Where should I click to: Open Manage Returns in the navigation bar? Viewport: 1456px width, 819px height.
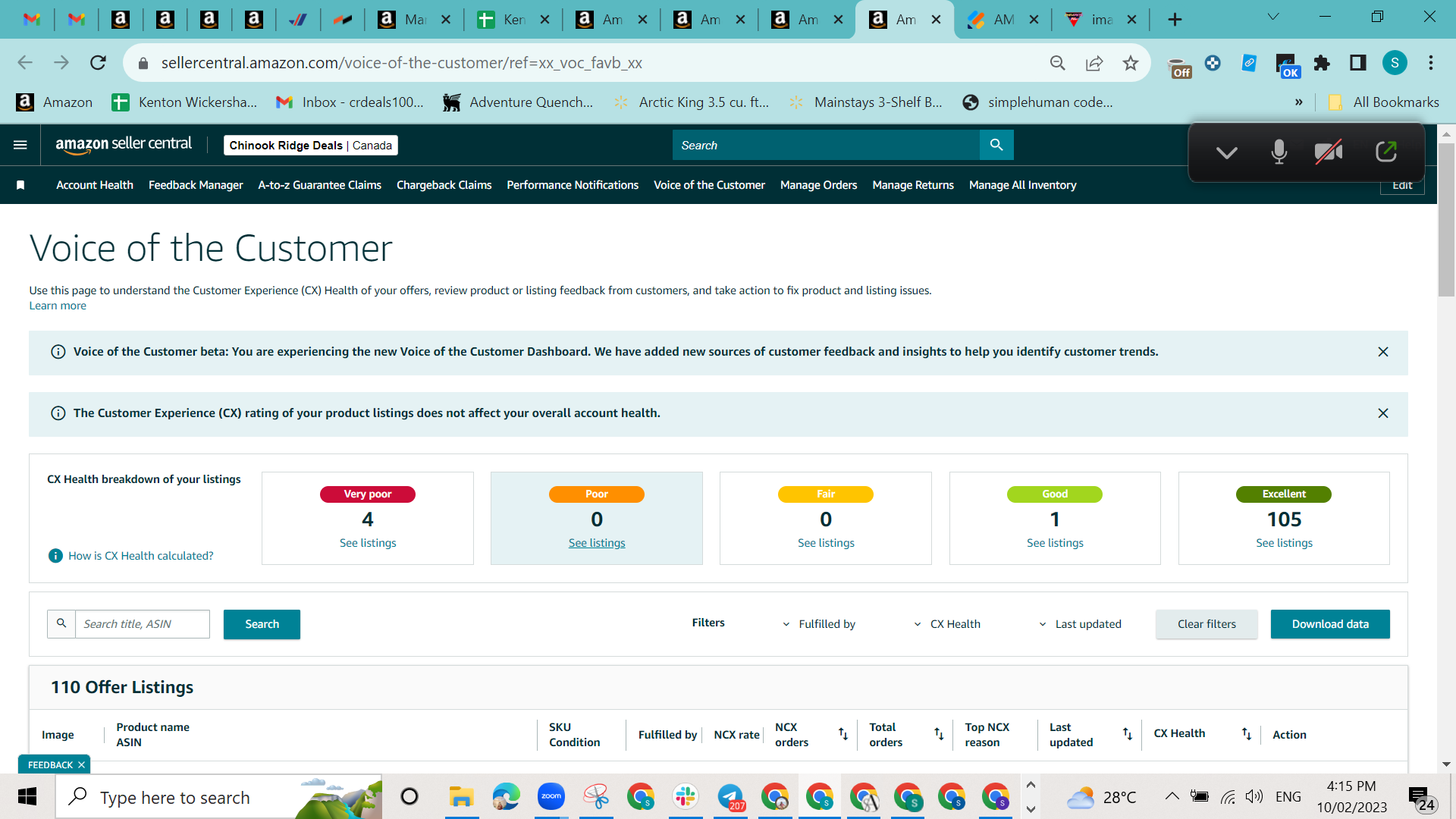(913, 185)
